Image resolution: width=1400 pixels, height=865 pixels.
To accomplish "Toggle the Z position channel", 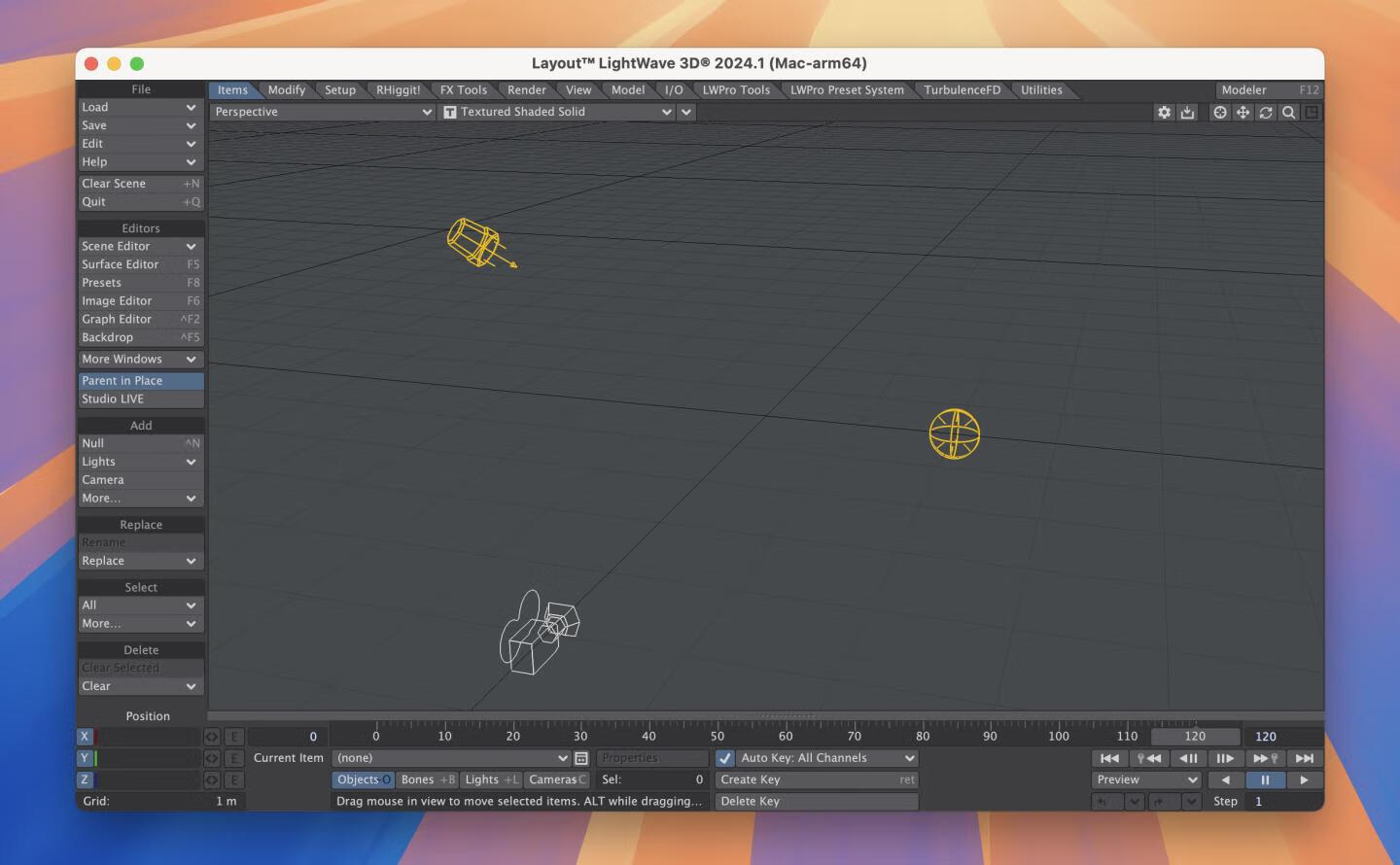I will click(x=85, y=779).
